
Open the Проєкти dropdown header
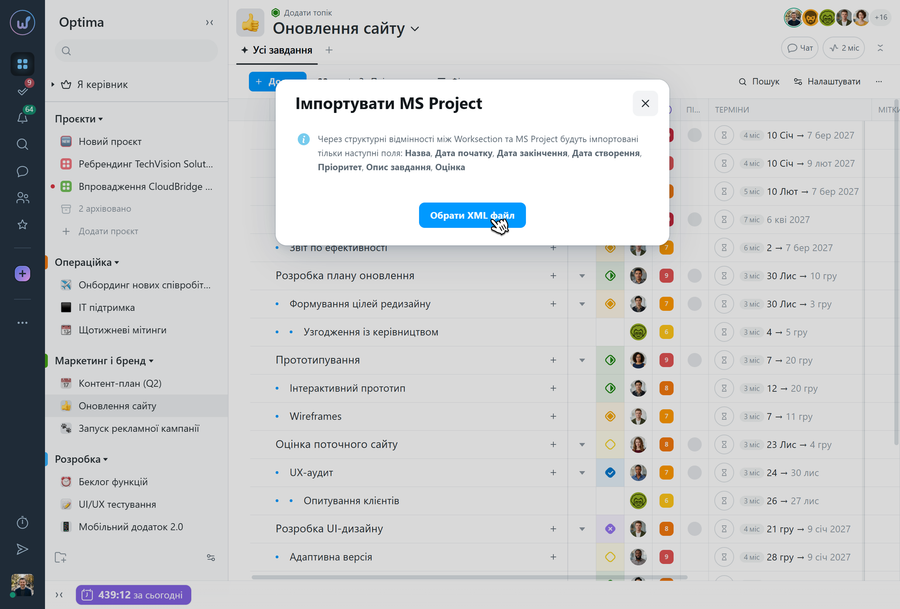79,119
